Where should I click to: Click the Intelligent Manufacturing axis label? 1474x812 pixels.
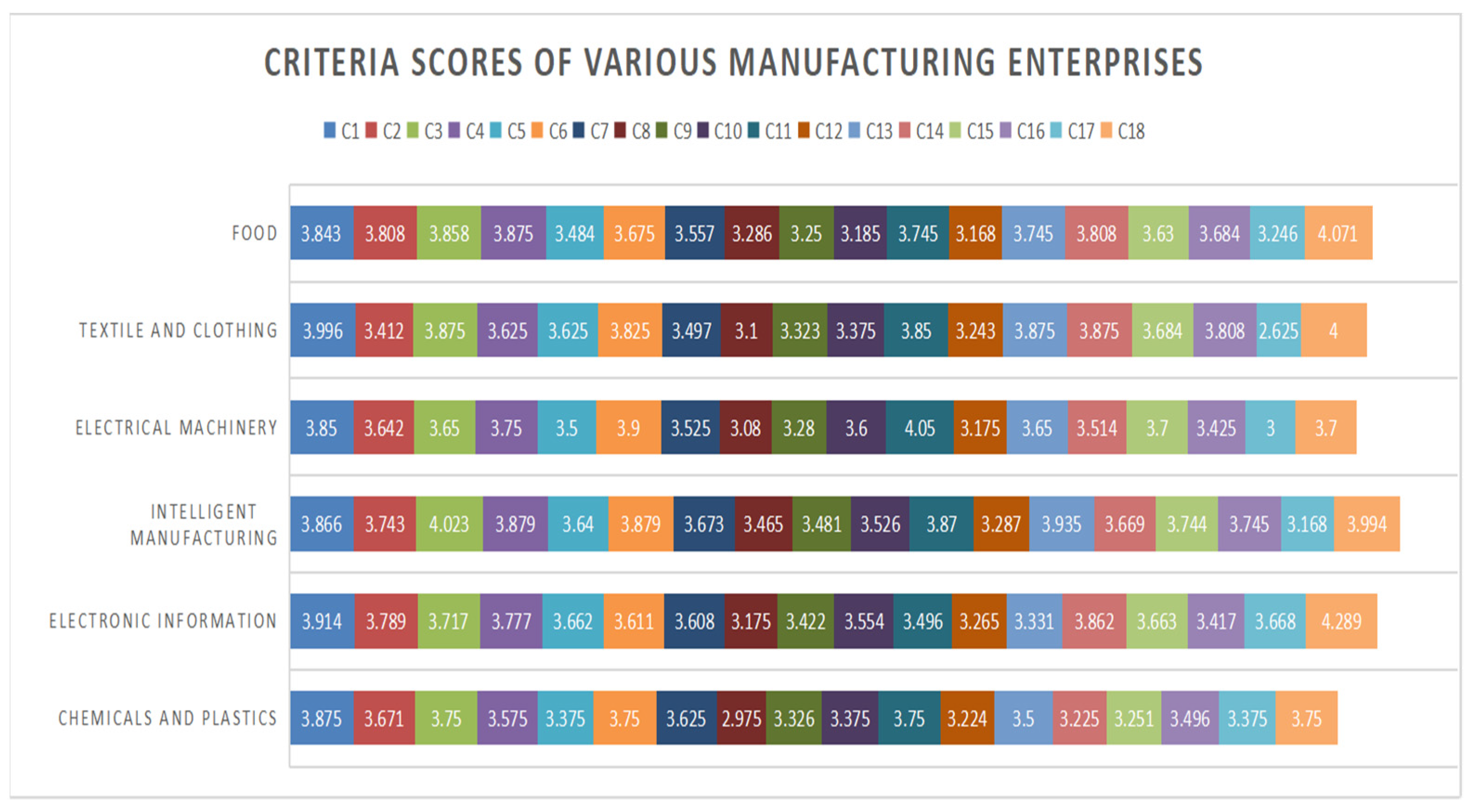[204, 524]
